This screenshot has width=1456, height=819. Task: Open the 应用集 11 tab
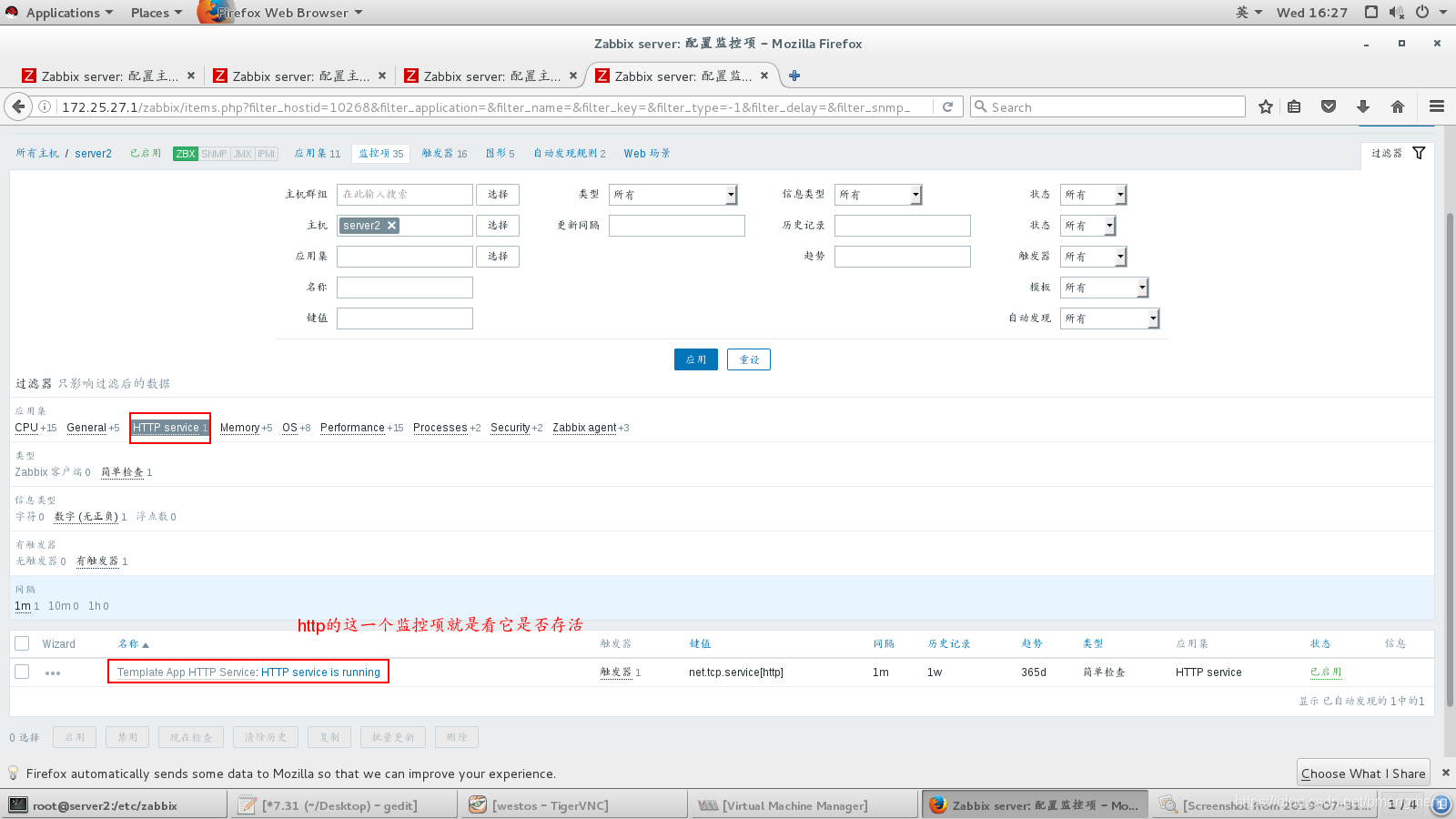(x=317, y=154)
